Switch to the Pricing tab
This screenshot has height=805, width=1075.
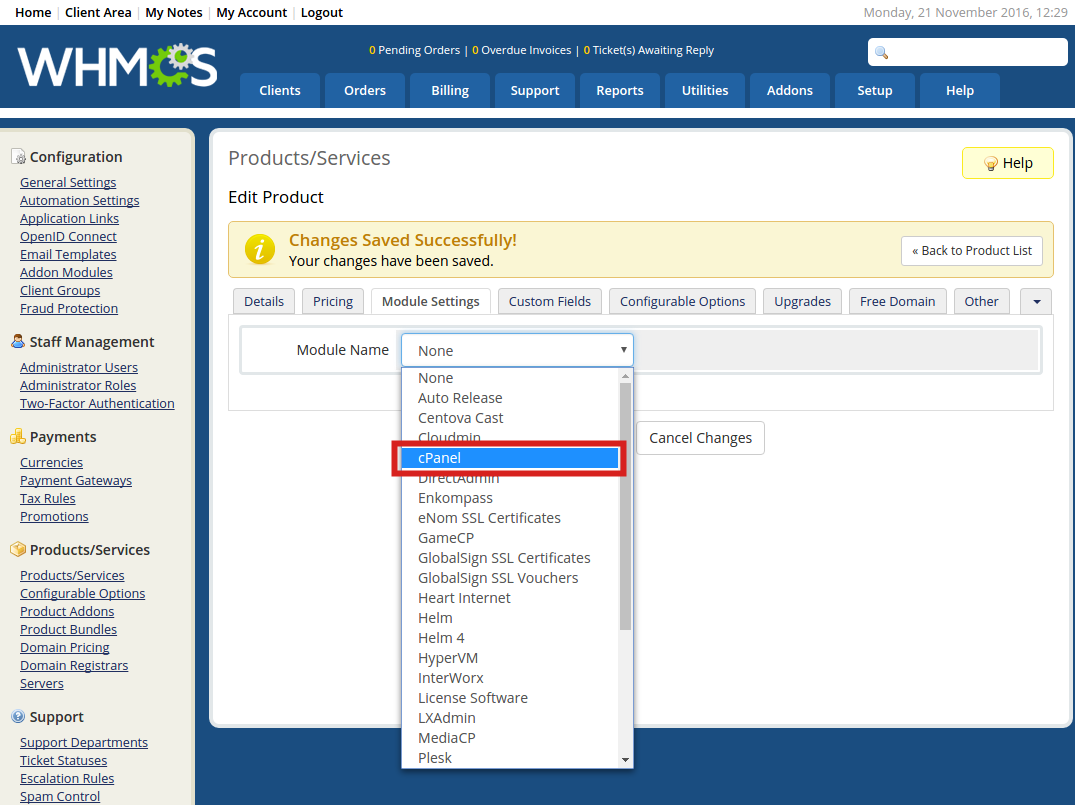(333, 301)
